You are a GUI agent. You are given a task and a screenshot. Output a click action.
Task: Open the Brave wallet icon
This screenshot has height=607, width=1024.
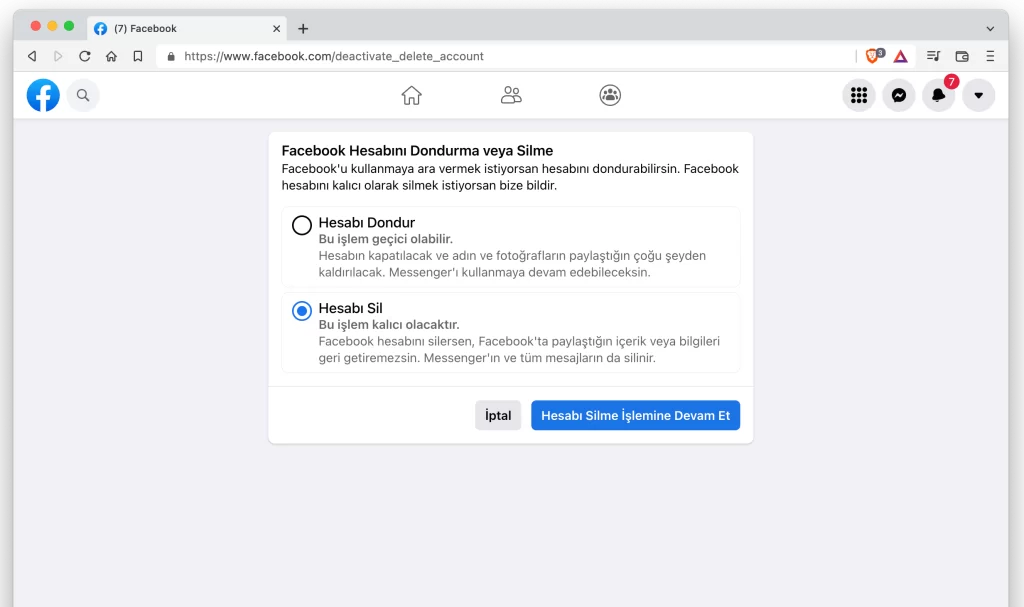pyautogui.click(x=962, y=56)
